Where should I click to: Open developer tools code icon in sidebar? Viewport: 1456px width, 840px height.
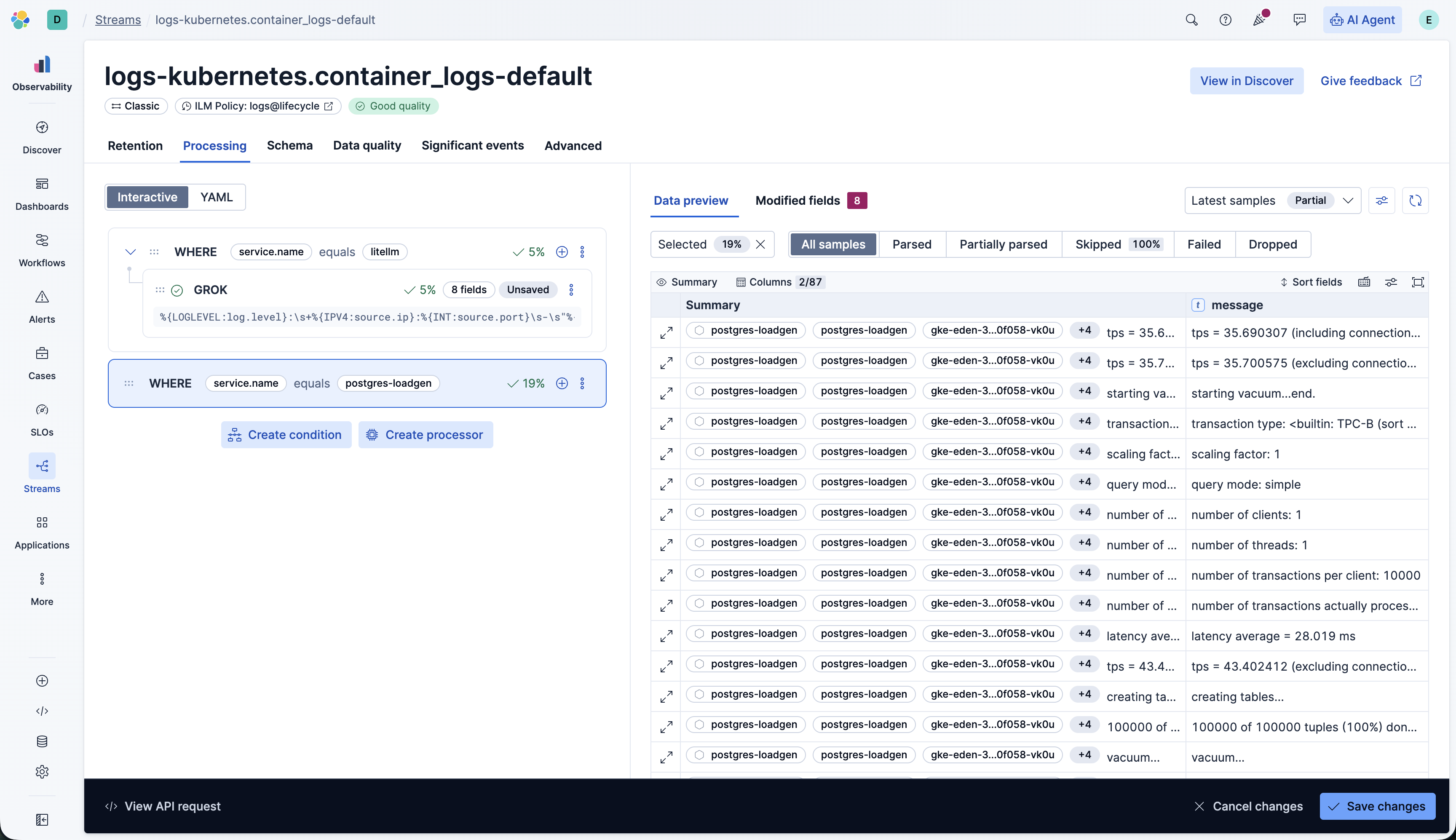42,711
